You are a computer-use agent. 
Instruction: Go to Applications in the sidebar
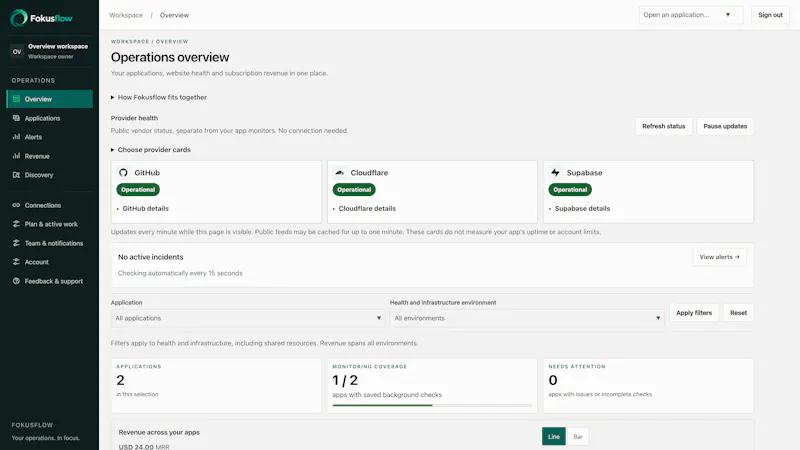click(x=49, y=118)
